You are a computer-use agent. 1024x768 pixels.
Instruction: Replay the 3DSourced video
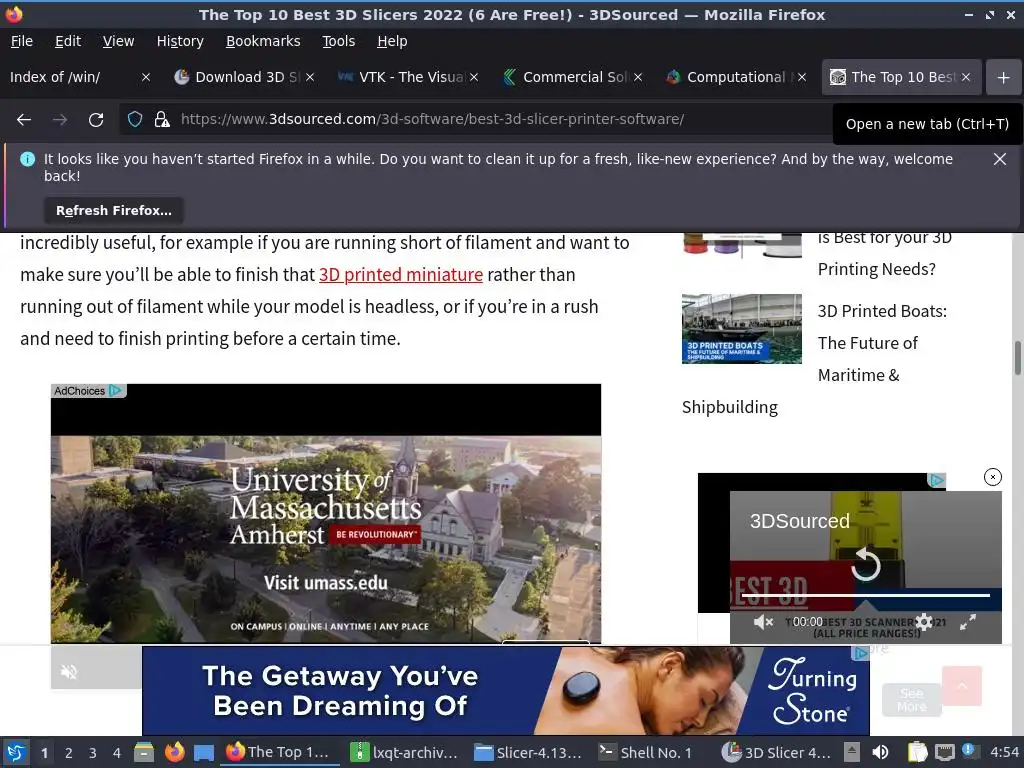pyautogui.click(x=865, y=565)
